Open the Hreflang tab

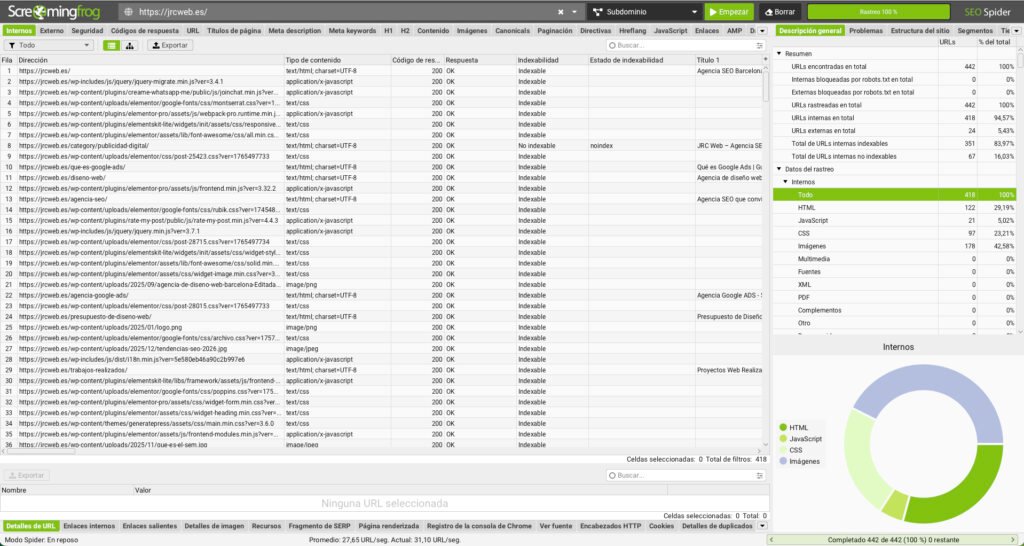point(632,31)
